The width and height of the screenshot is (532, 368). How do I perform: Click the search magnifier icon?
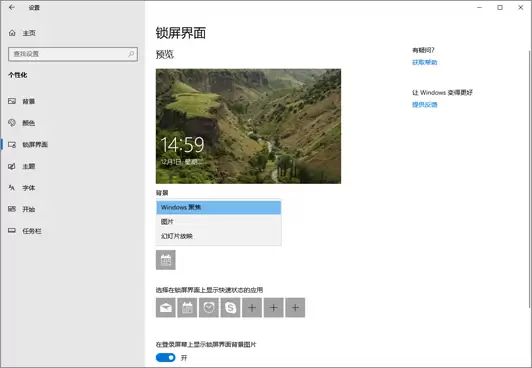pos(131,54)
